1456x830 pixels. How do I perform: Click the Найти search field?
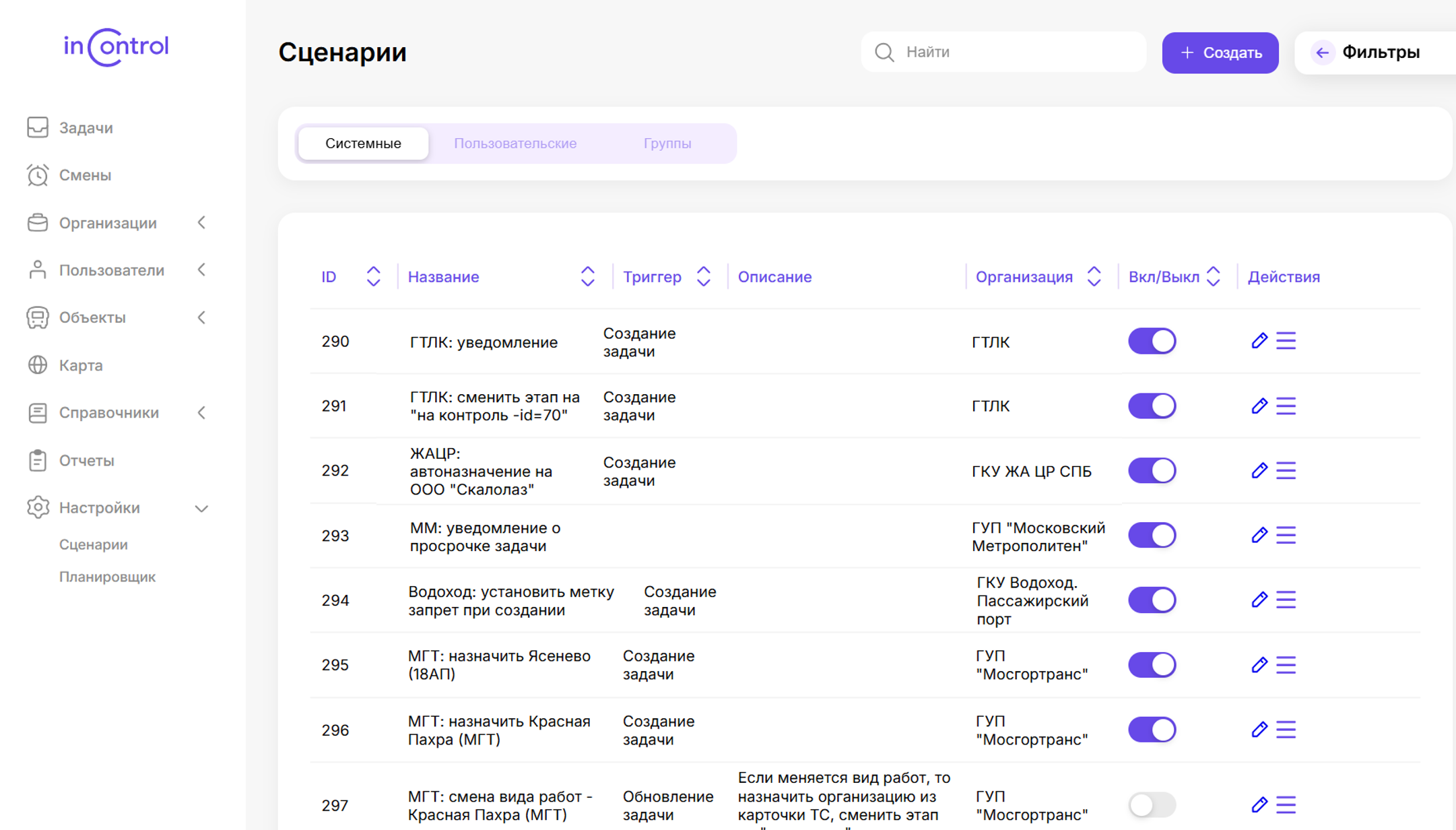coord(1003,52)
